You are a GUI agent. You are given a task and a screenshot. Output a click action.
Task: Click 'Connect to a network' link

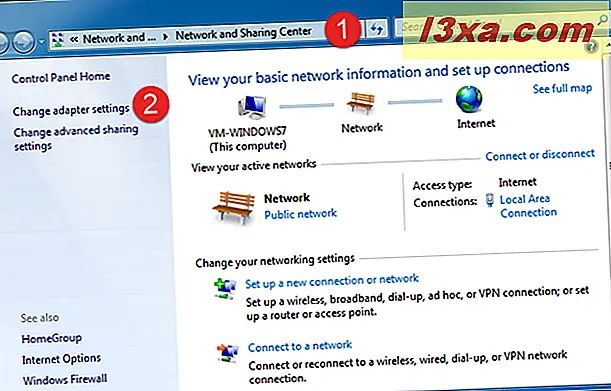(x=300, y=346)
